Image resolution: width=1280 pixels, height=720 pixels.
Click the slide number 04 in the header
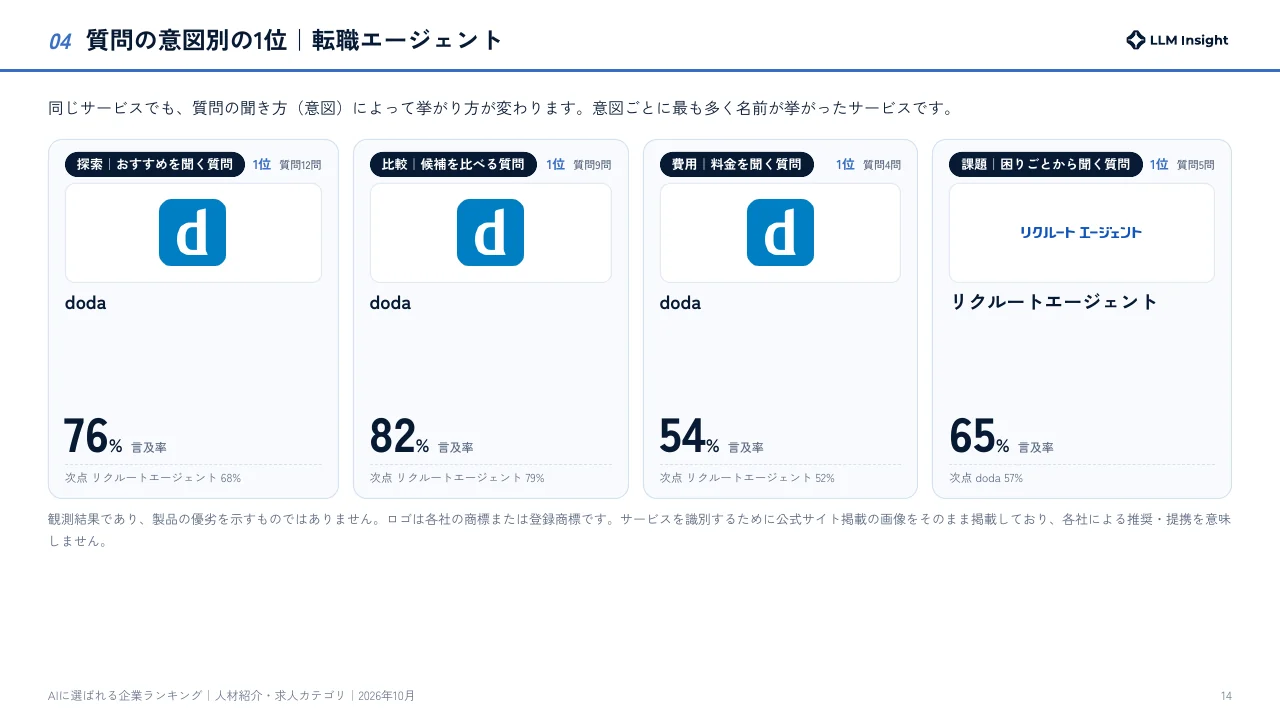[60, 41]
